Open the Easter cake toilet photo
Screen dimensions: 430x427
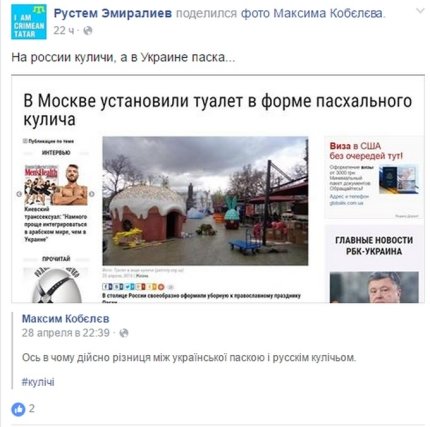coord(205,201)
